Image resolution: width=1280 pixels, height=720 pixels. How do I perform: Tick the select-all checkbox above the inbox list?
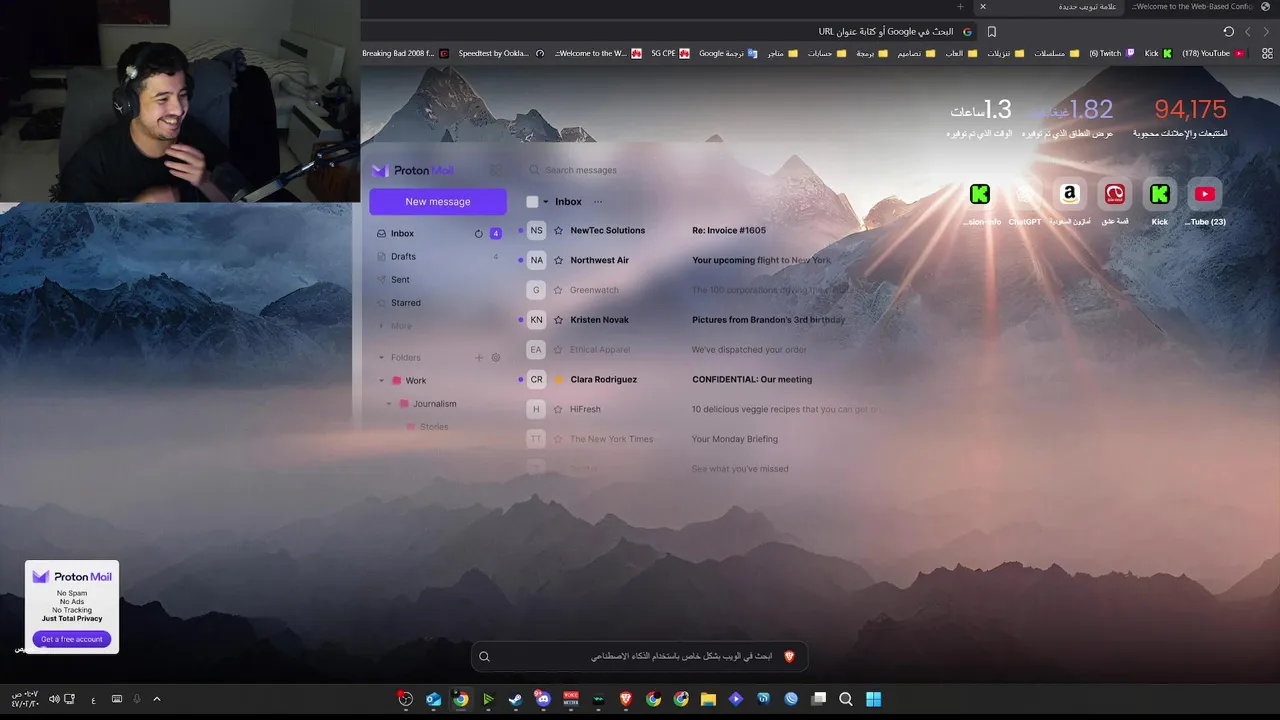pyautogui.click(x=532, y=202)
